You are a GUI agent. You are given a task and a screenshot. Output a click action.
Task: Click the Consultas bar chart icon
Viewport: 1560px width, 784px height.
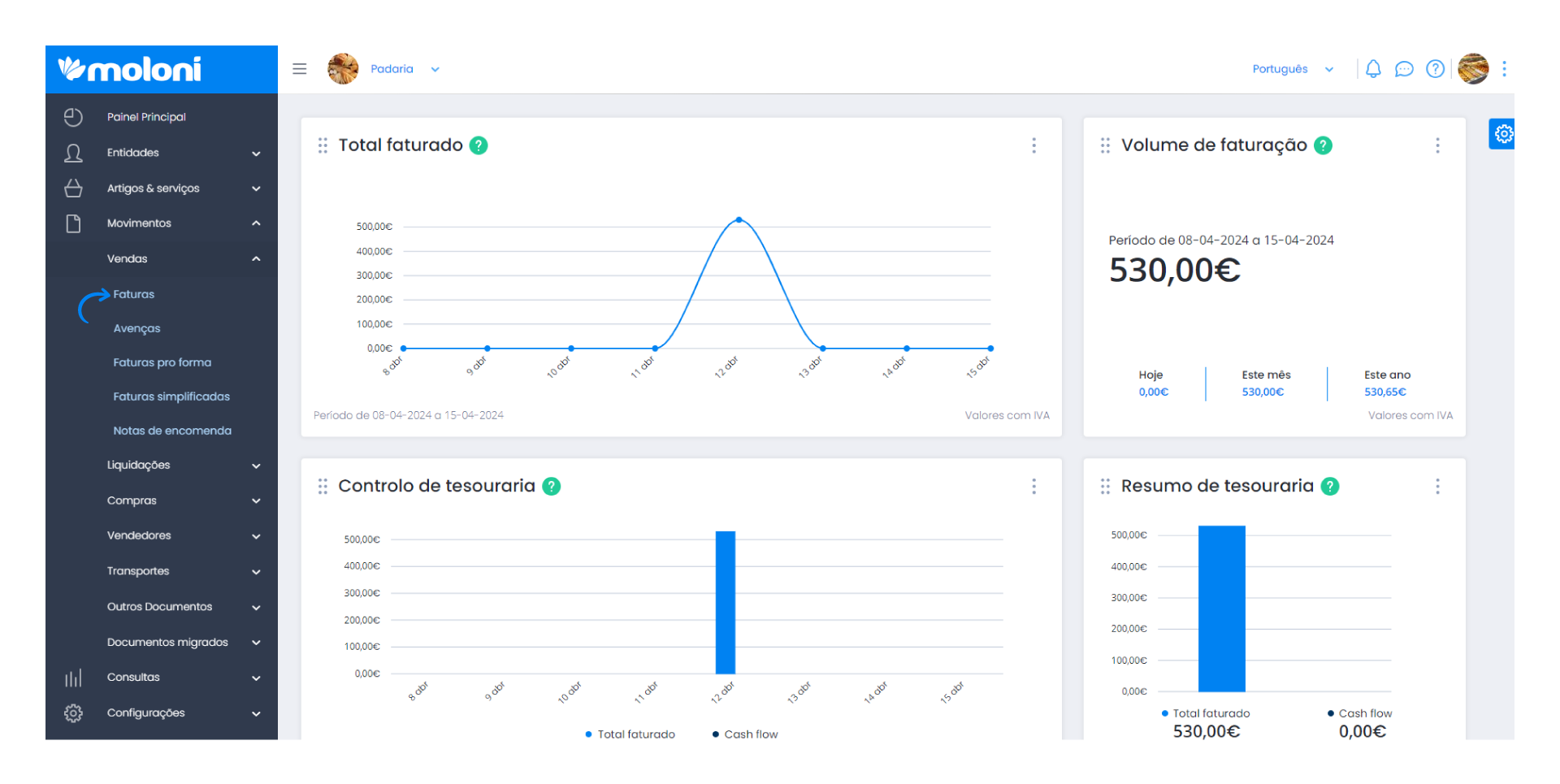pos(73,678)
